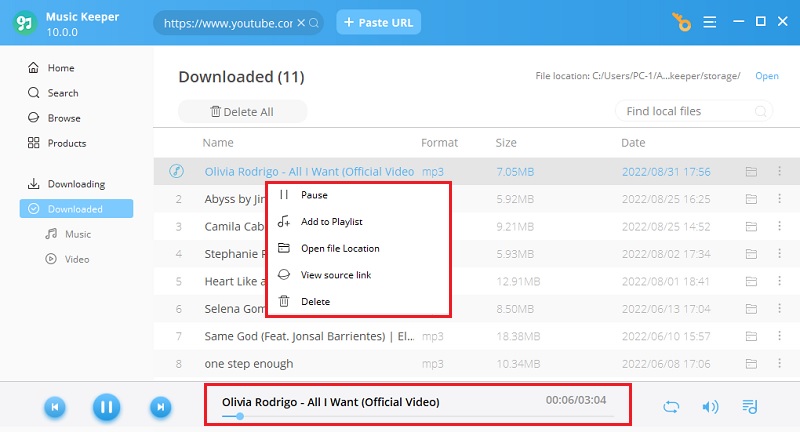Skip to the previous track
The image size is (800, 432).
pyautogui.click(x=55, y=407)
